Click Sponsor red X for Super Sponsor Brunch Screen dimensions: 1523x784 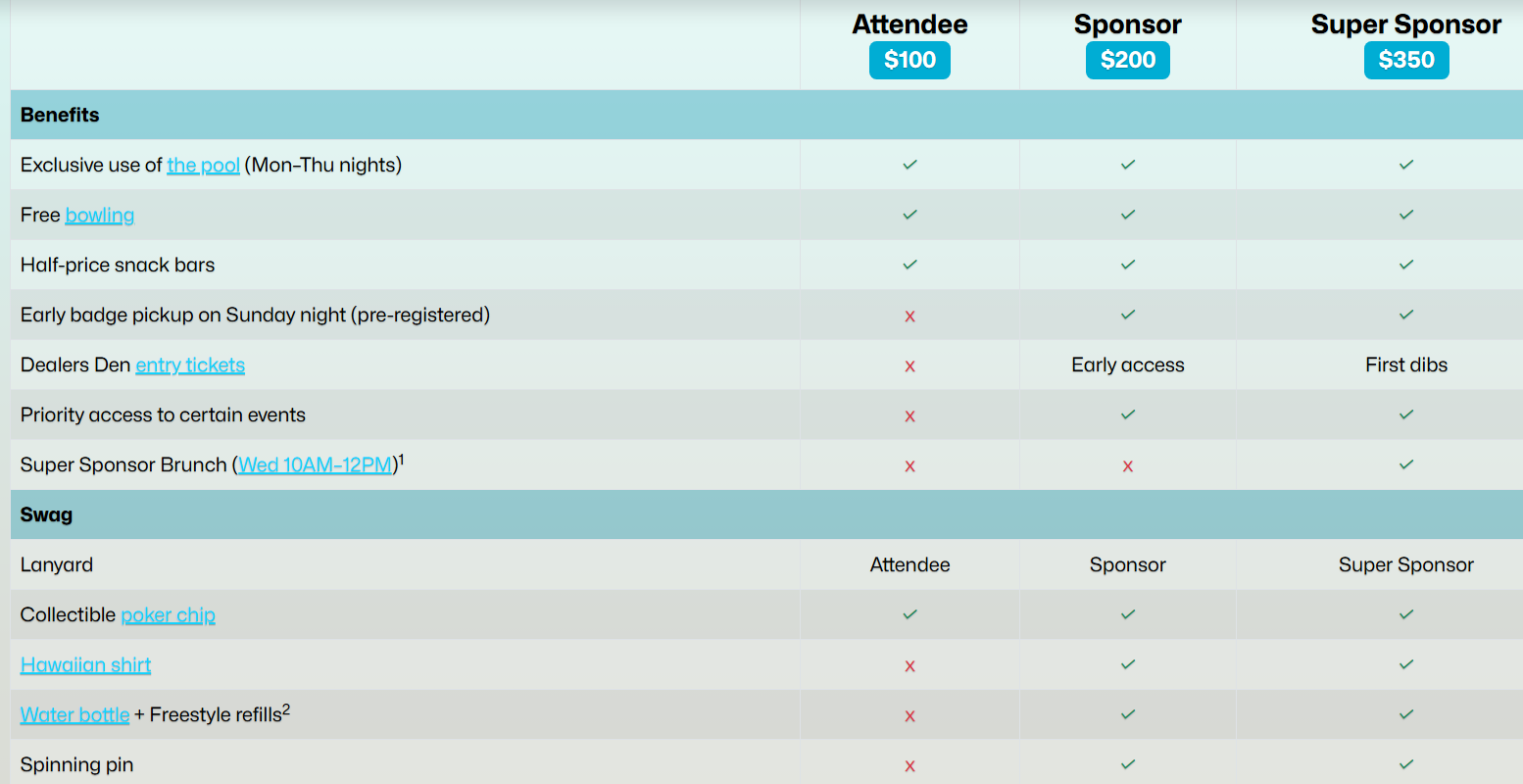[1127, 466]
